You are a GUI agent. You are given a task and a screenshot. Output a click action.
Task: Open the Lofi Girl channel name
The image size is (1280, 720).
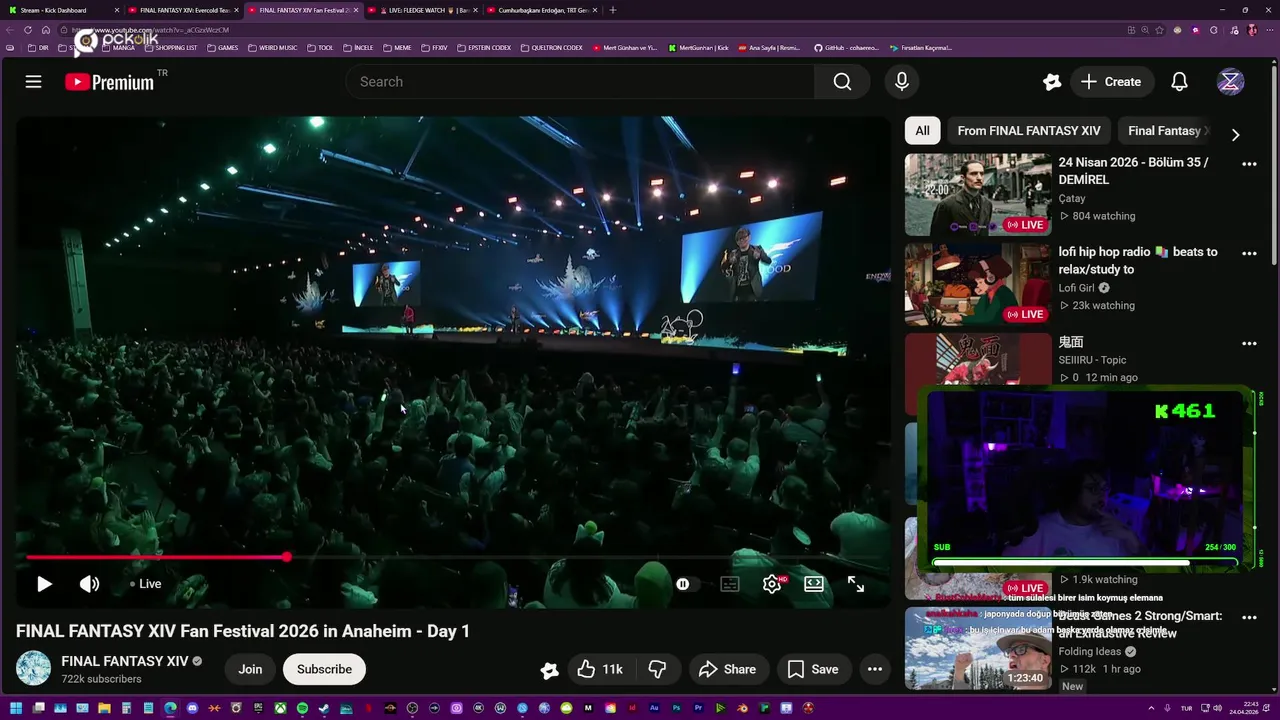point(1077,288)
